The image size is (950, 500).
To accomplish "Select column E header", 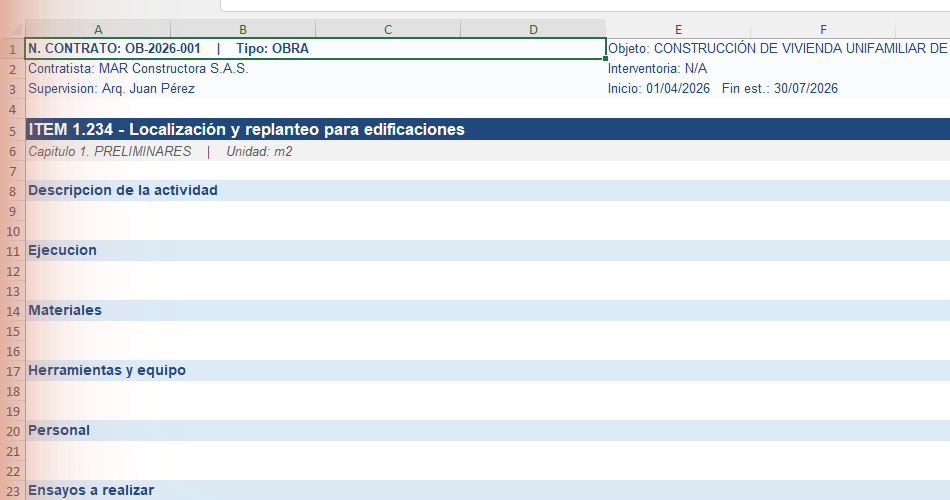I will coord(678,29).
